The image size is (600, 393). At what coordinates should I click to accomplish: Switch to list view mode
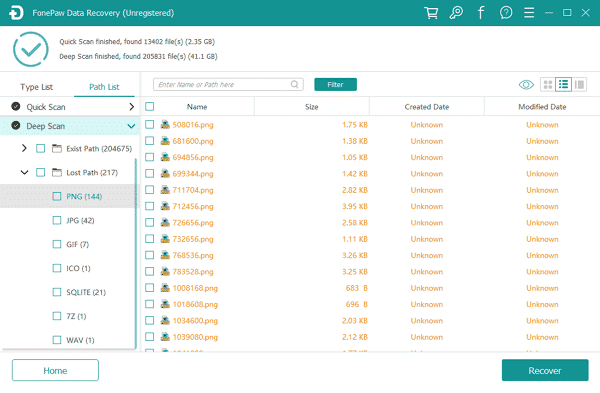pyautogui.click(x=563, y=85)
